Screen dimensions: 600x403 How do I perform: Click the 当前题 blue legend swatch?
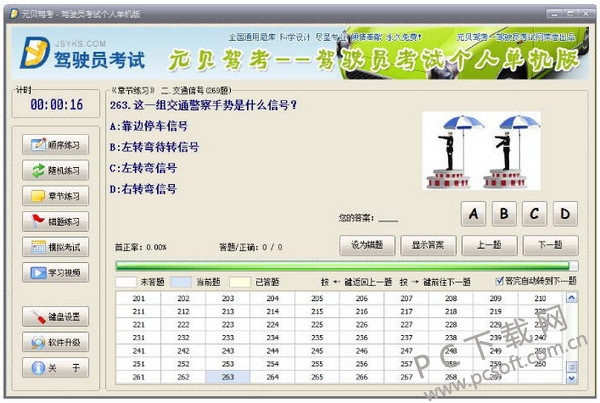(x=181, y=282)
